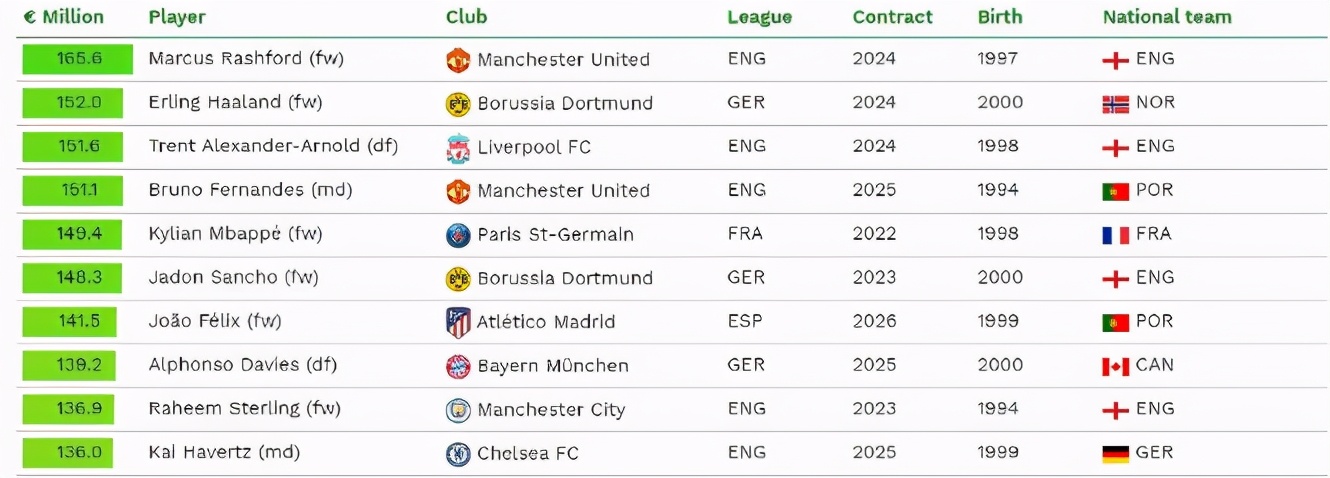Click the Liverpool FC club crest
Viewport: 1330px width, 478px height.
[457, 147]
